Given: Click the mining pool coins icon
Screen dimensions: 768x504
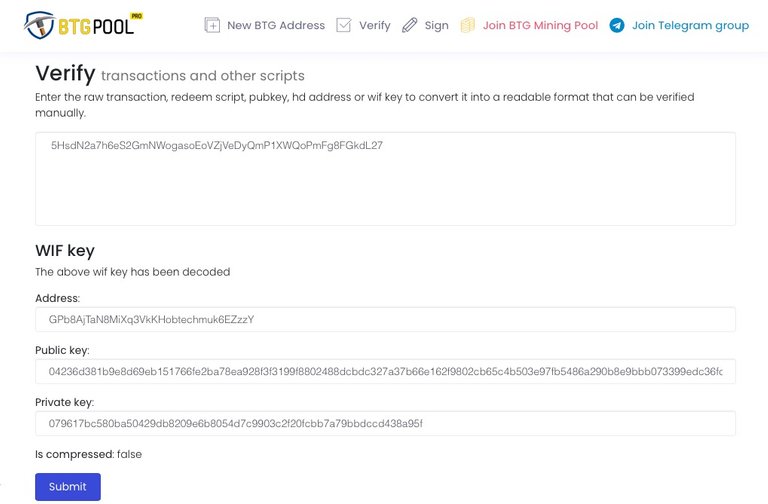Looking at the screenshot, I should pos(468,25).
